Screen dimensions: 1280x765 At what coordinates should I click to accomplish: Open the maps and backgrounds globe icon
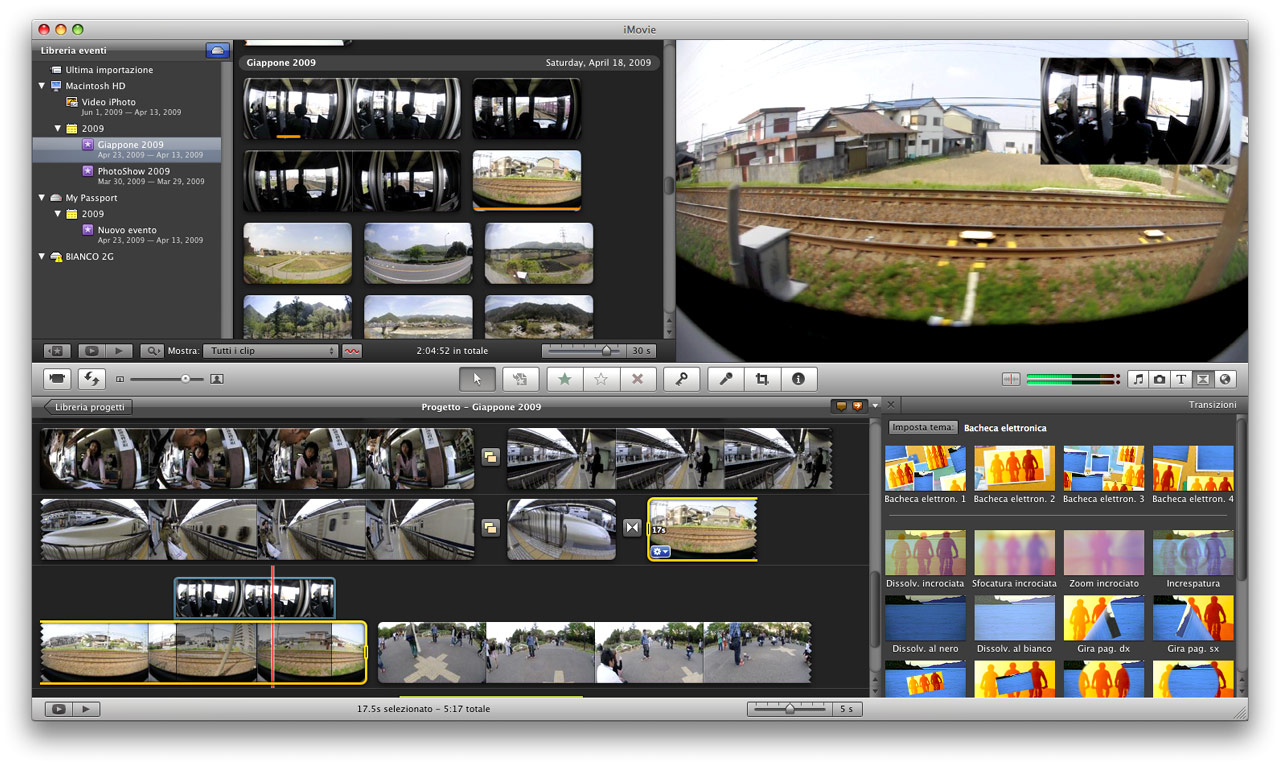click(1225, 379)
